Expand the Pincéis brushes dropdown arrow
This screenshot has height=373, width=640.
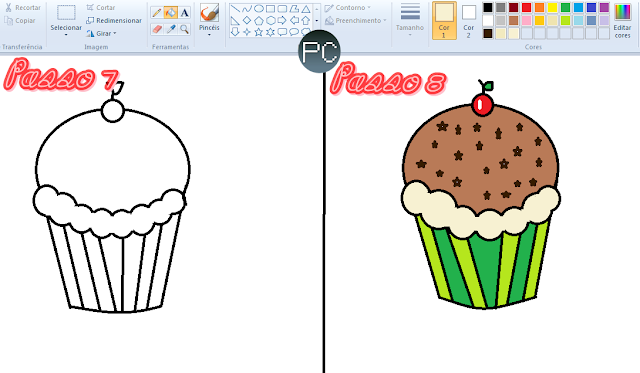209,35
